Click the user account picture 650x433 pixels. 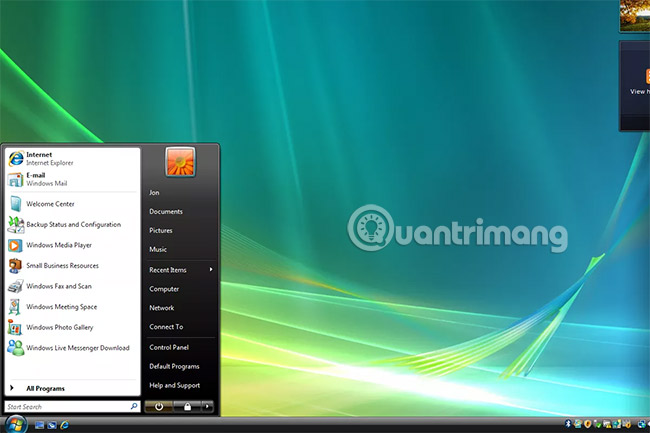tap(180, 162)
